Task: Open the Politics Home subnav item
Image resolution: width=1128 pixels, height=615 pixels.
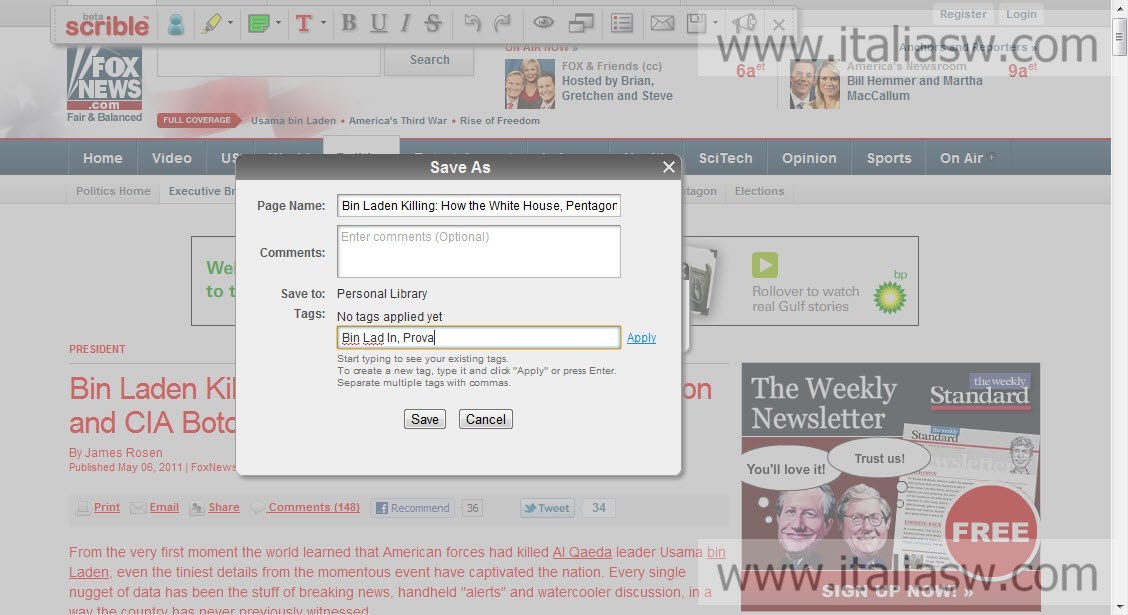Action: (114, 191)
